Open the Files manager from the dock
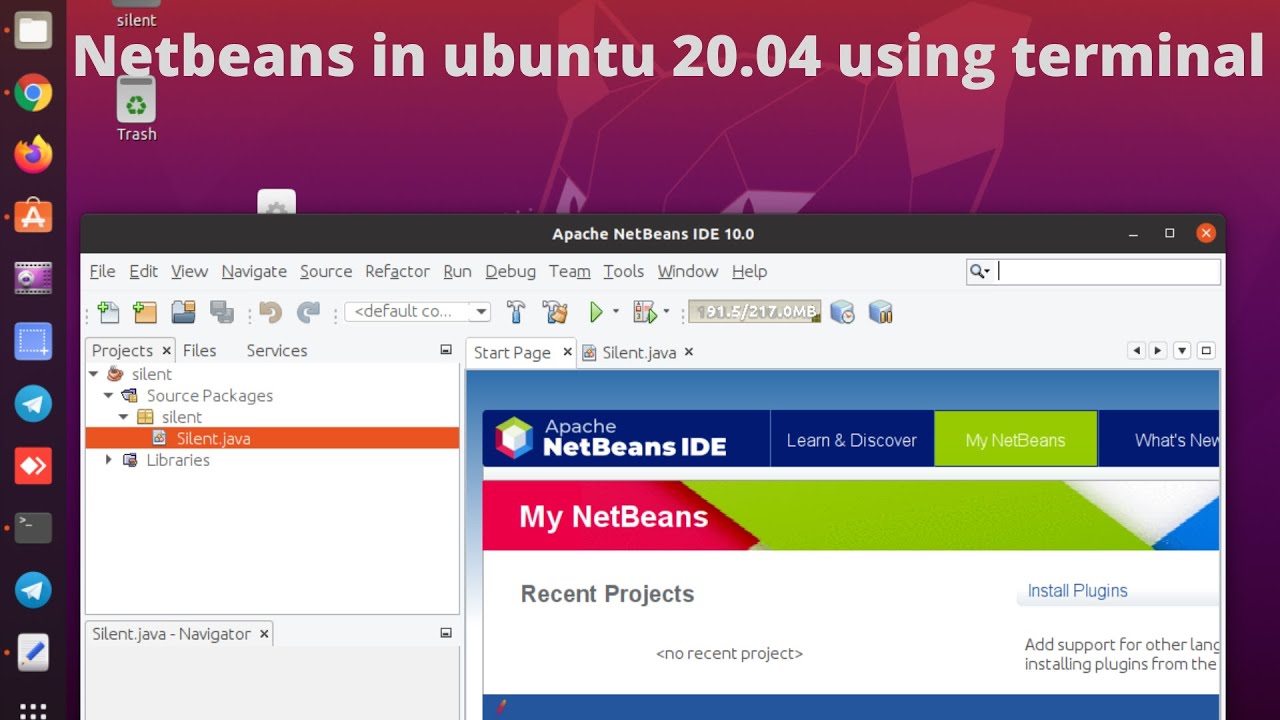The image size is (1280, 720). pos(33,30)
